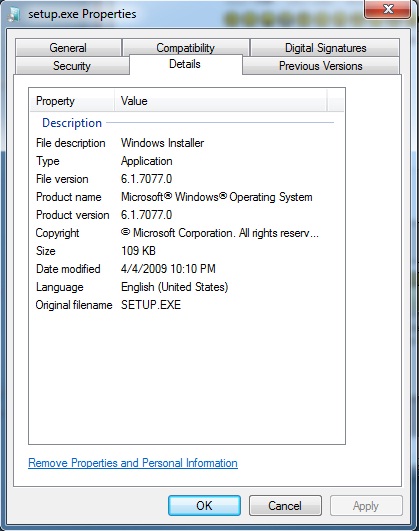Confirm with the OK button

tap(204, 506)
